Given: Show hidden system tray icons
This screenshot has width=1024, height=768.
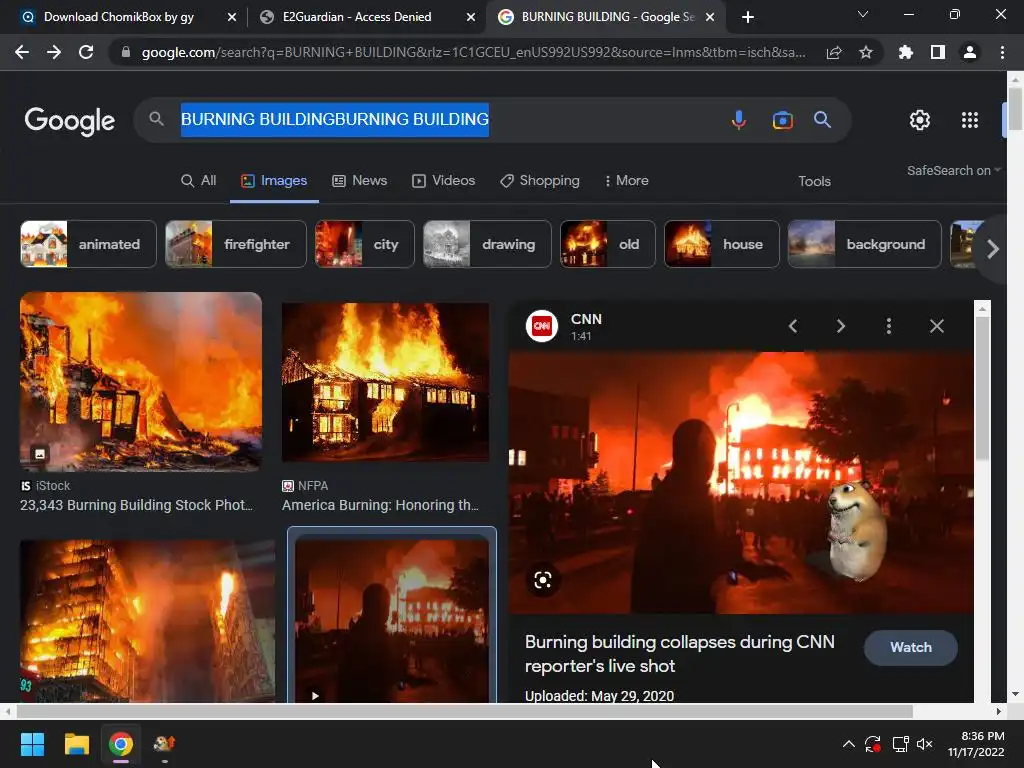Looking at the screenshot, I should pyautogui.click(x=848, y=744).
